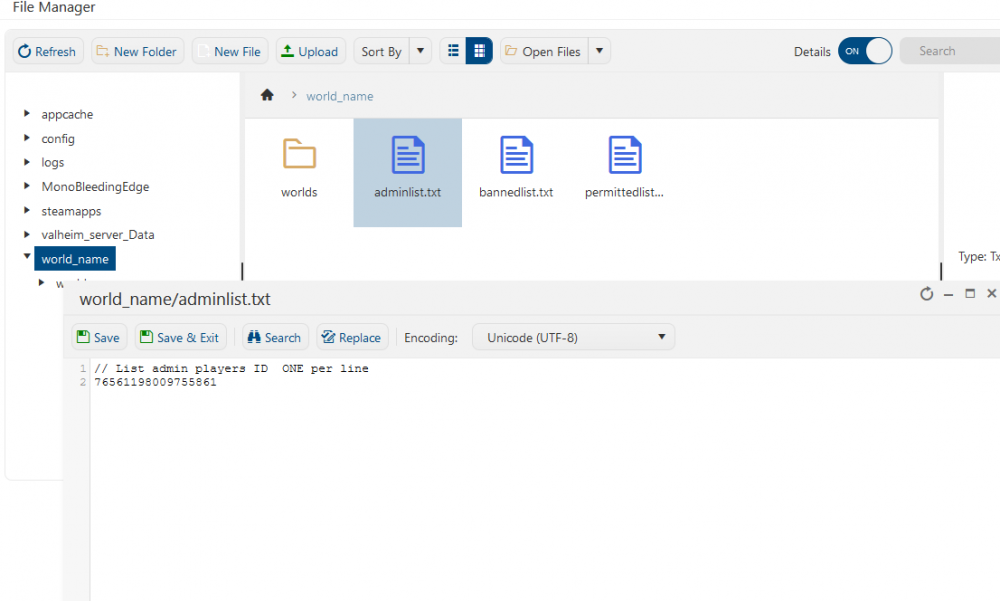Click the Refresh toolbar button
This screenshot has height=601, width=1000.
pyautogui.click(x=47, y=51)
